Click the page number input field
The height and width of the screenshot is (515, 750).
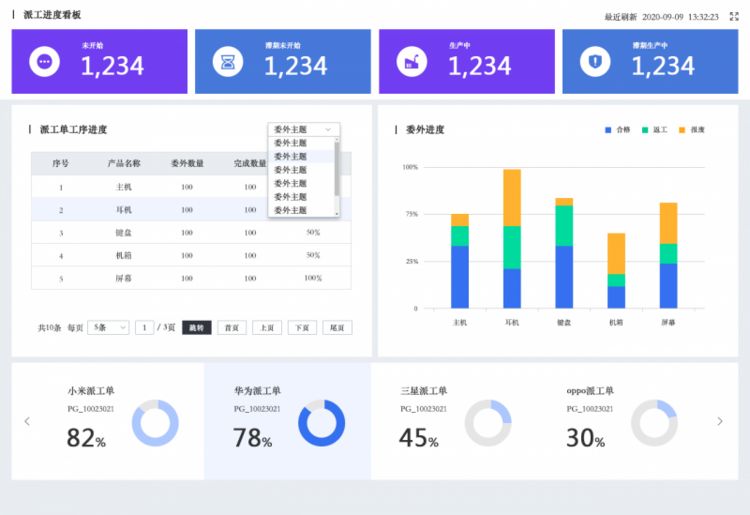tap(145, 327)
